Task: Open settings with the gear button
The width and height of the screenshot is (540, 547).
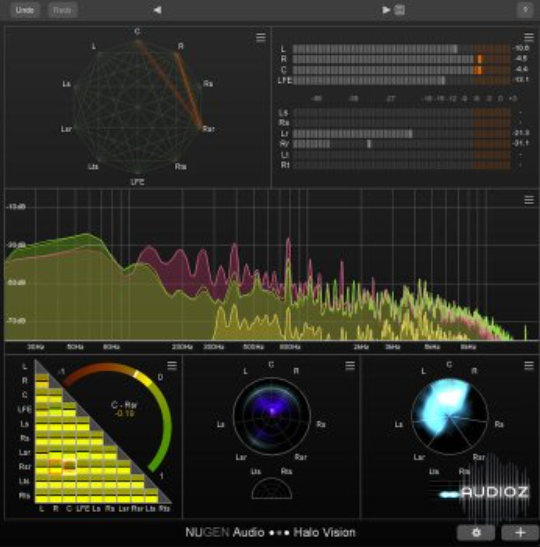Action: tap(476, 533)
